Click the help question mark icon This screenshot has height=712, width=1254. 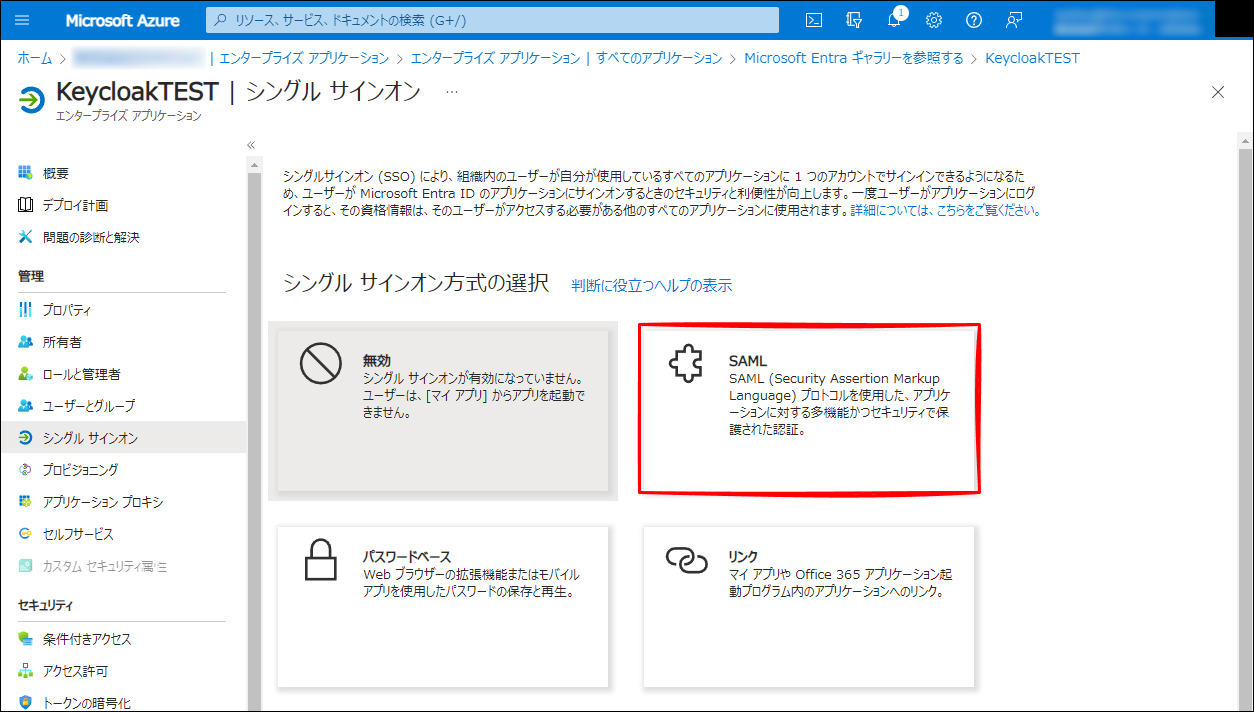(x=974, y=20)
